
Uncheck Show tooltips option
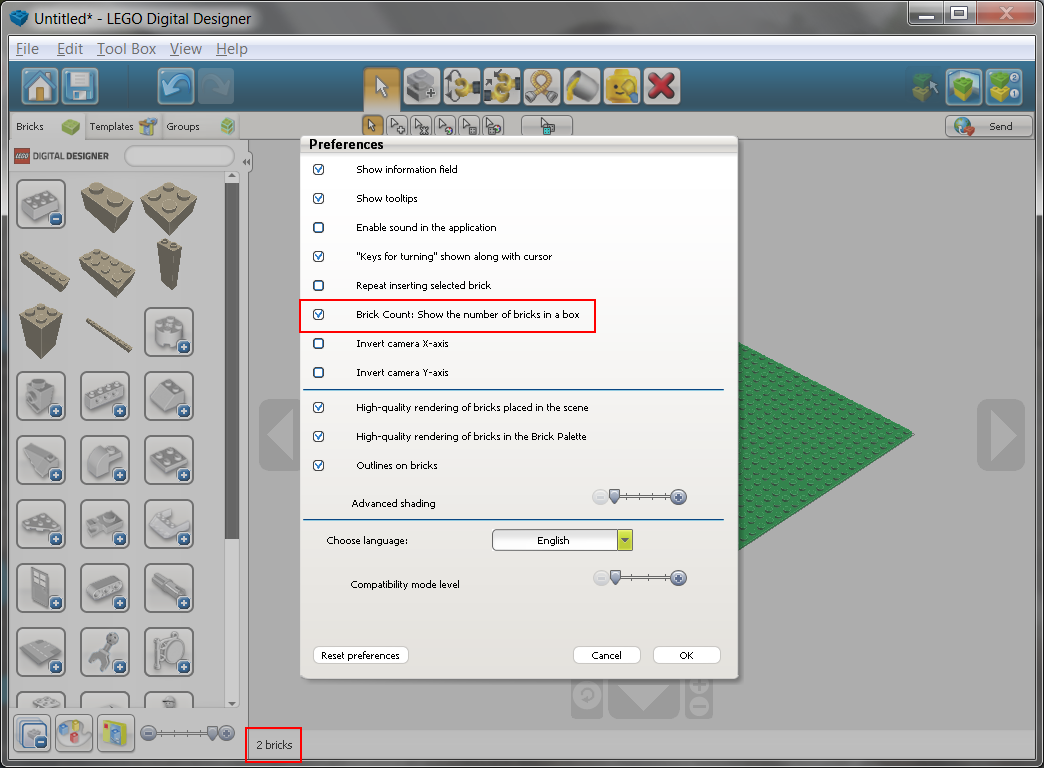click(318, 198)
